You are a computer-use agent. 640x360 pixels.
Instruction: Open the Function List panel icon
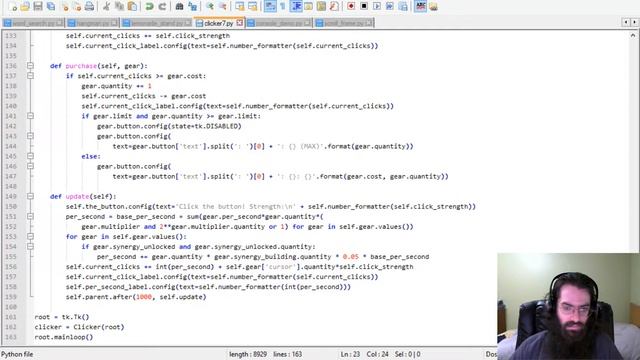(334, 7)
